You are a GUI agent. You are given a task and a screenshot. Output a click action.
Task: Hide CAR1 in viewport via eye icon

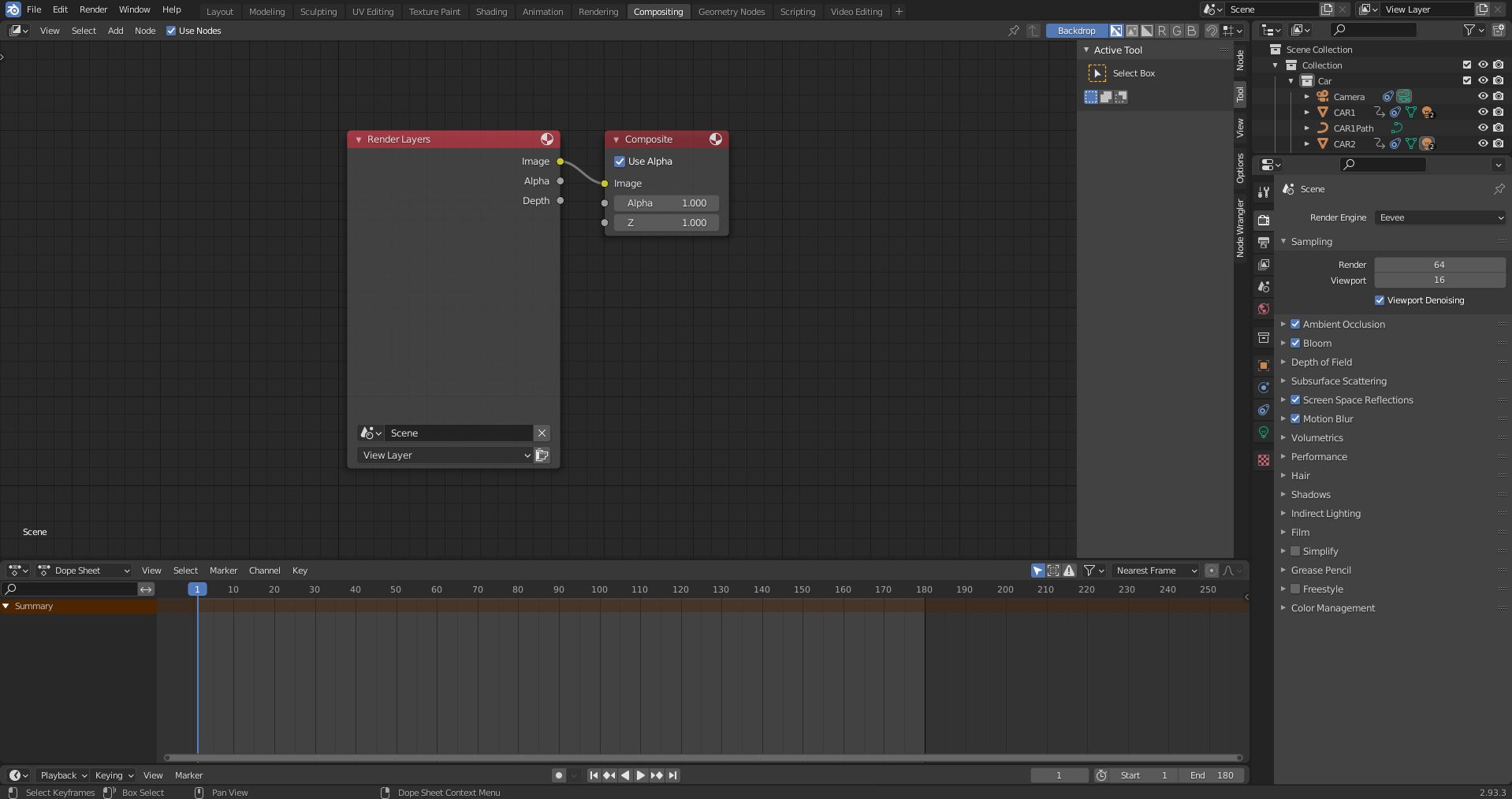click(x=1483, y=112)
